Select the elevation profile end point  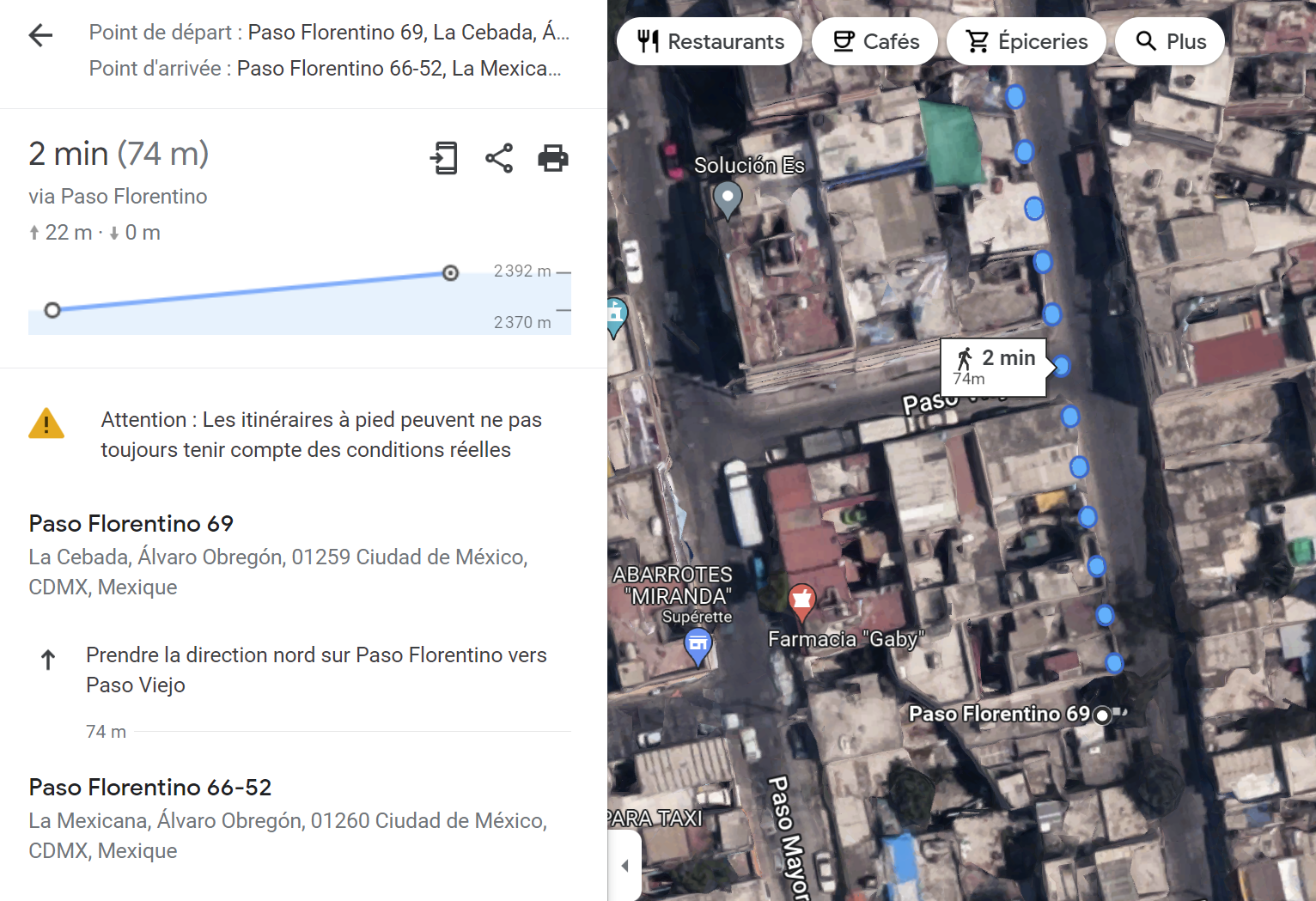point(450,273)
